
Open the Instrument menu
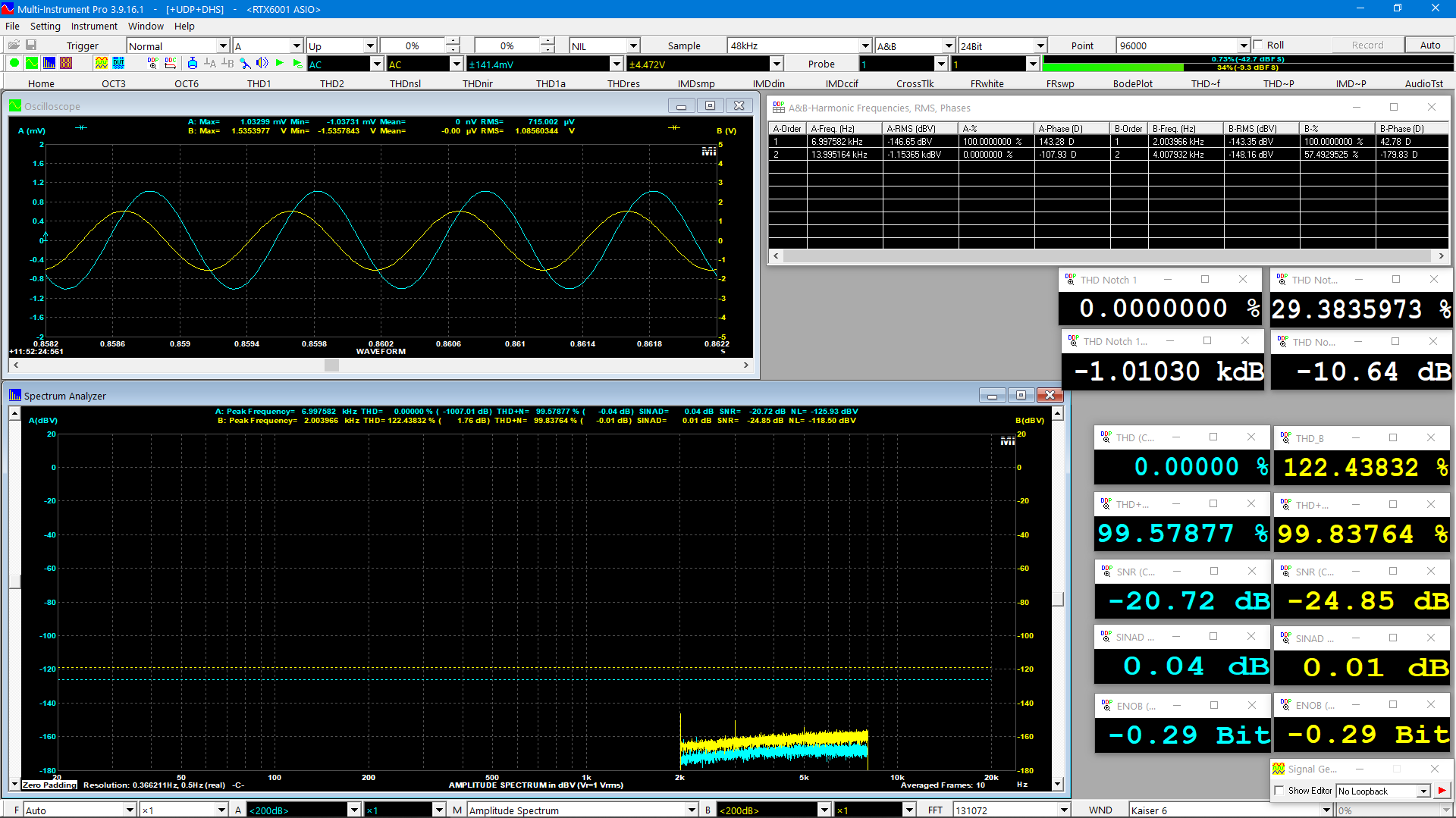click(x=94, y=27)
